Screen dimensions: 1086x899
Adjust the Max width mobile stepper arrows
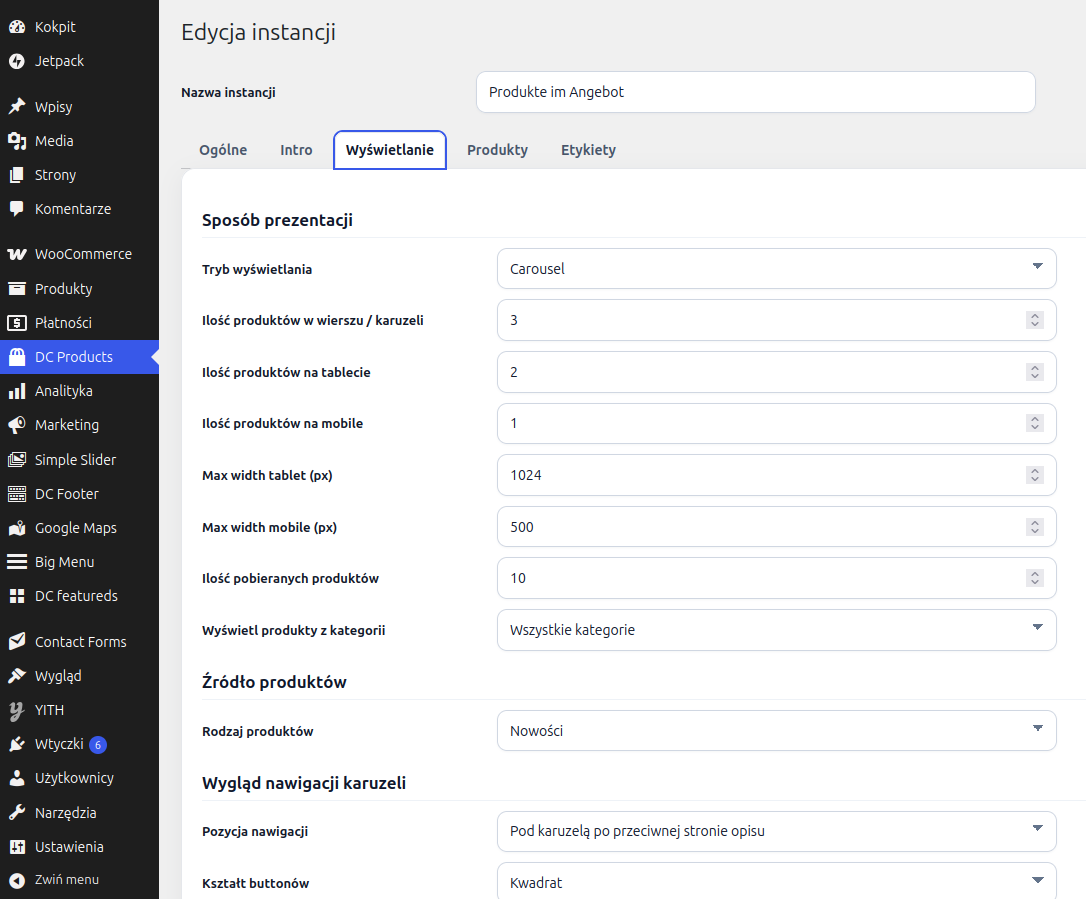pyautogui.click(x=1035, y=527)
